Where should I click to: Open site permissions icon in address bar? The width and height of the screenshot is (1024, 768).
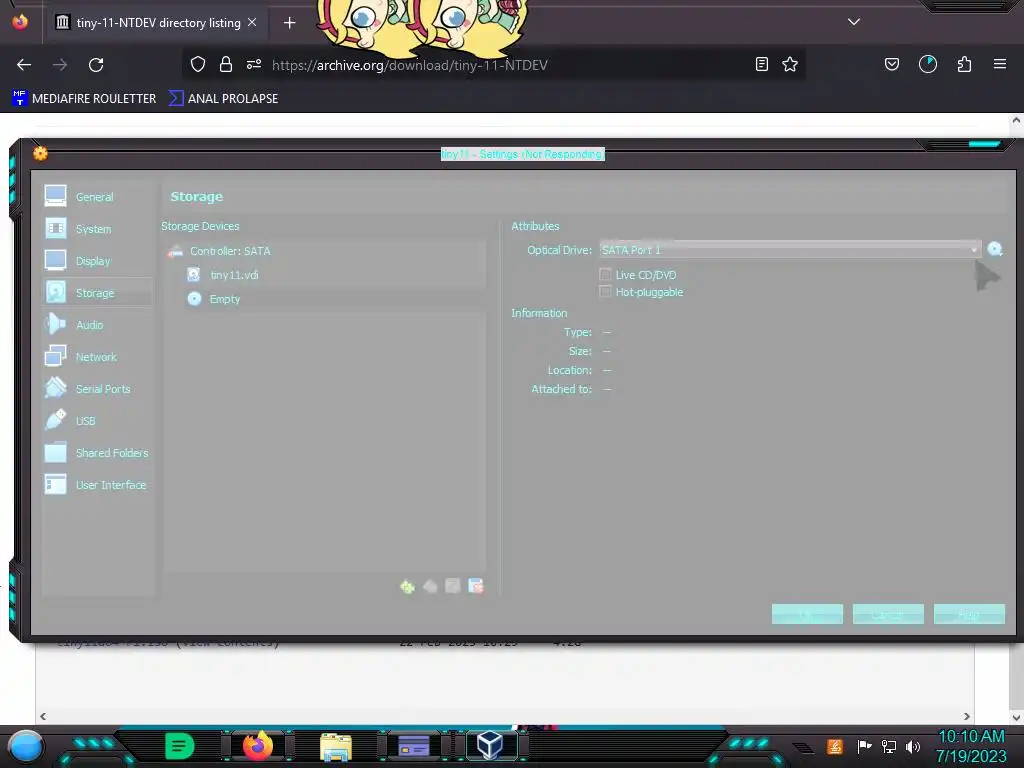coord(254,64)
